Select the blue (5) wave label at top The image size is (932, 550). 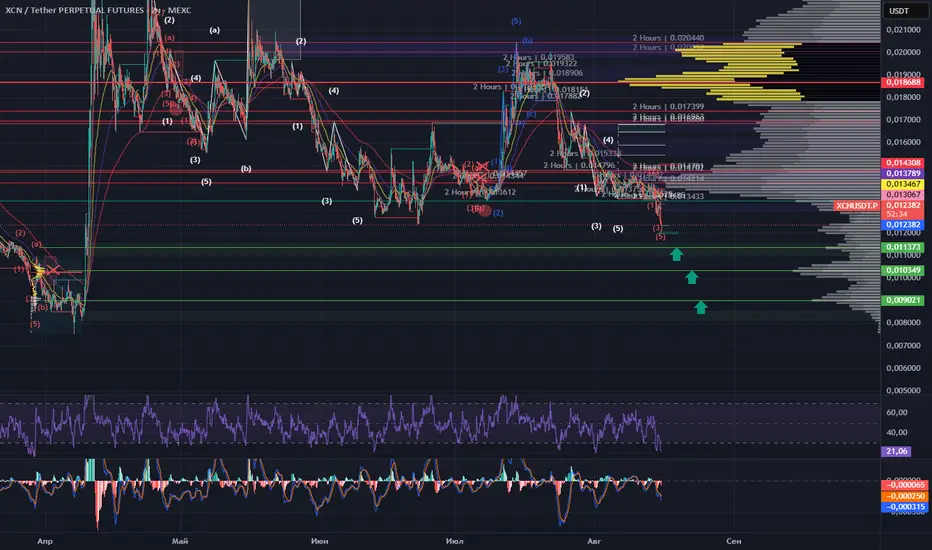(516, 21)
